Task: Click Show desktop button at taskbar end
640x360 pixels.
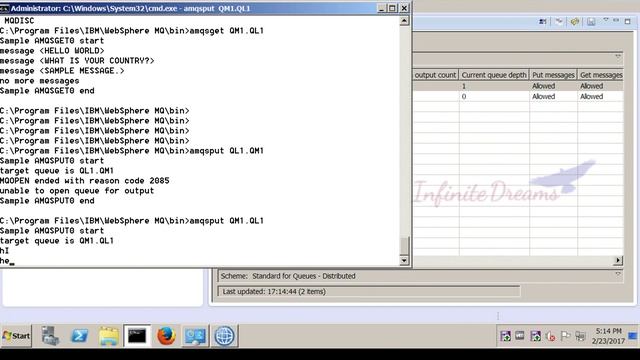Action: [x=633, y=336]
